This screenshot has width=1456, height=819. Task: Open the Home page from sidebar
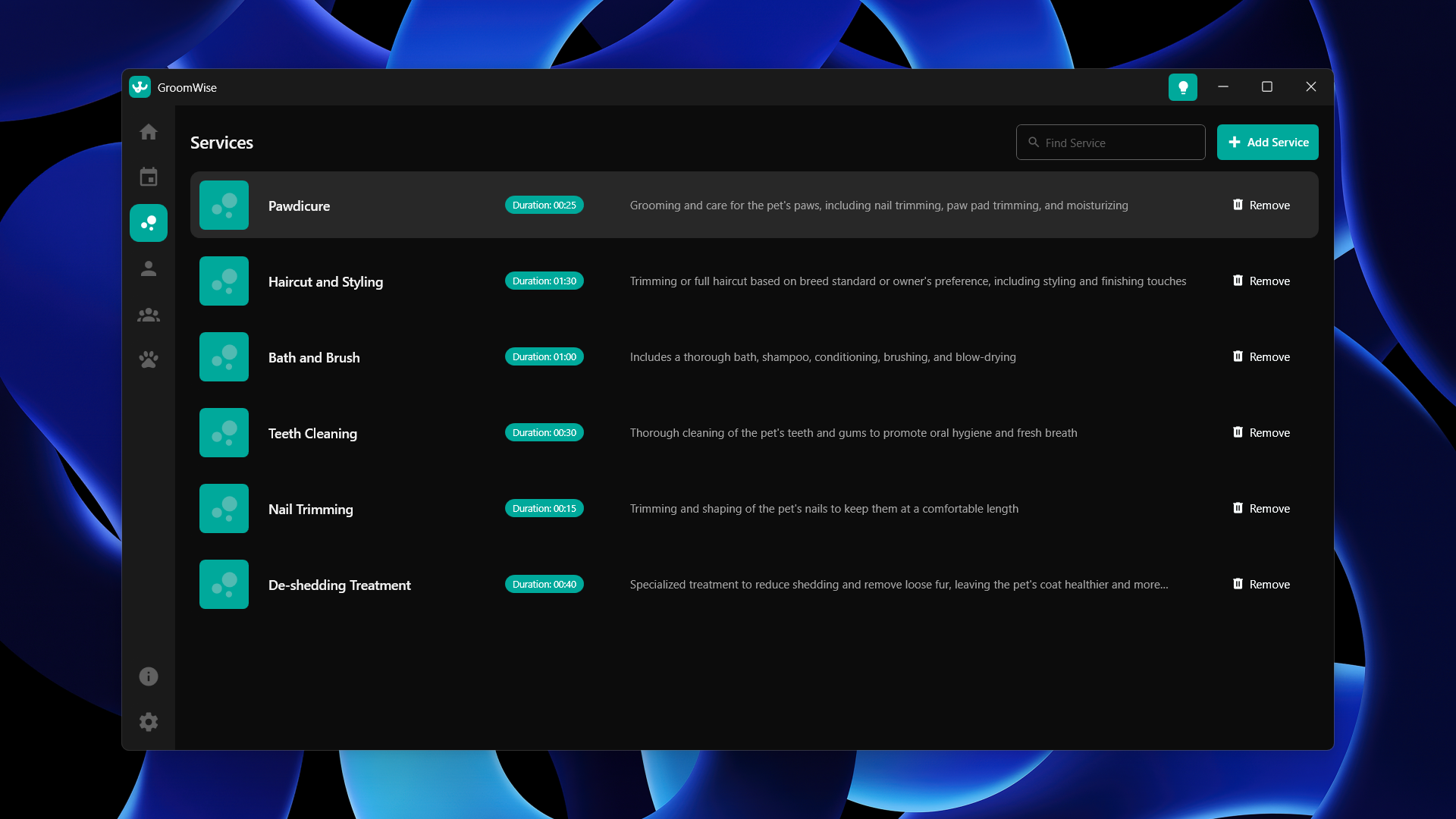click(x=149, y=132)
